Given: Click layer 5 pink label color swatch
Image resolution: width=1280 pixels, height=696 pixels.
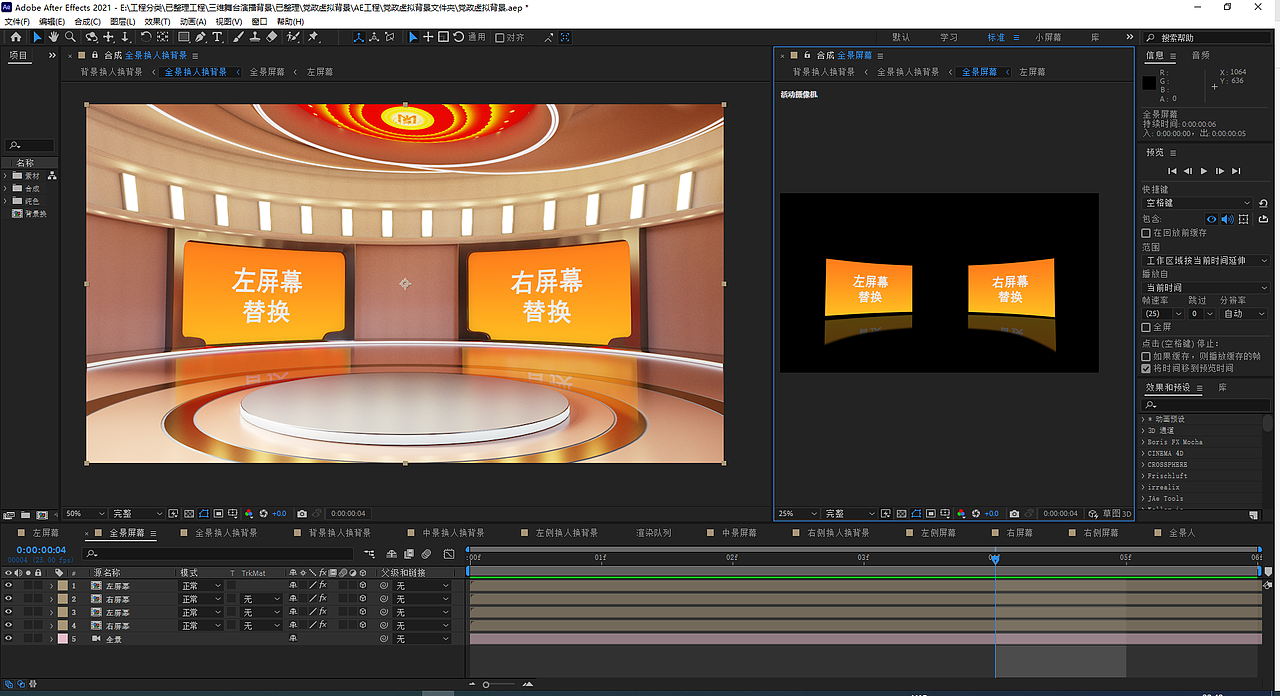Looking at the screenshot, I should click(62, 638).
